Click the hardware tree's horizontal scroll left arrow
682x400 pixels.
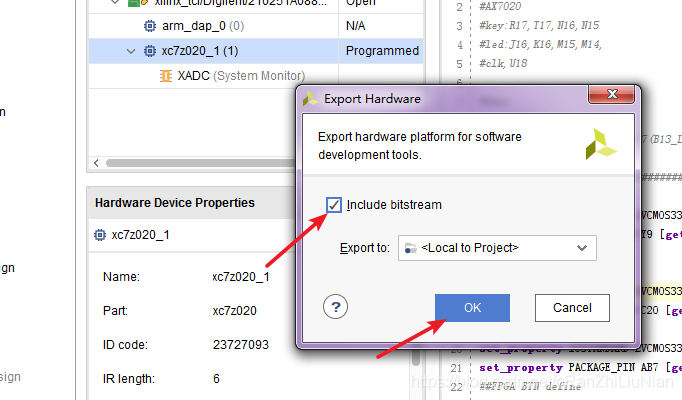coord(96,163)
